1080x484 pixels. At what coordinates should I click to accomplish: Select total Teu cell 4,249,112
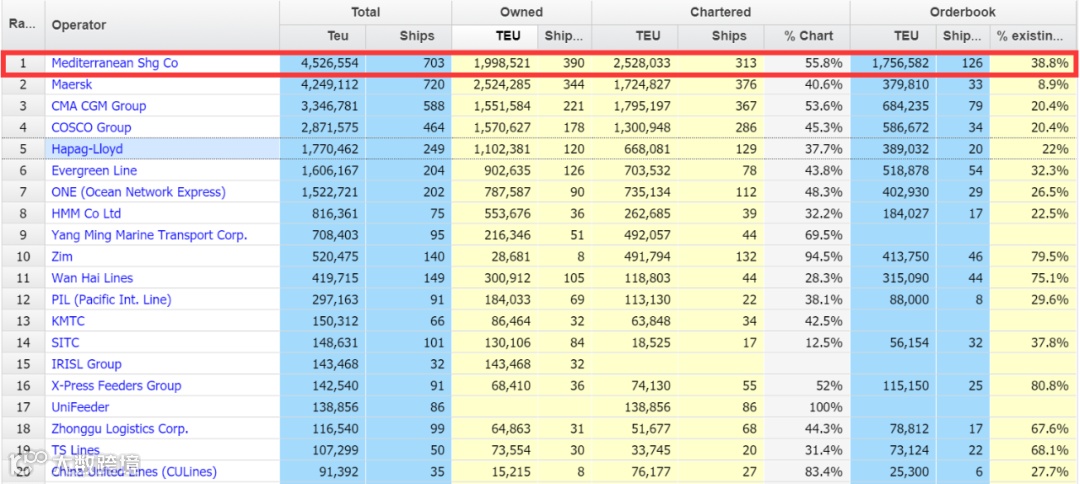[x=322, y=85]
